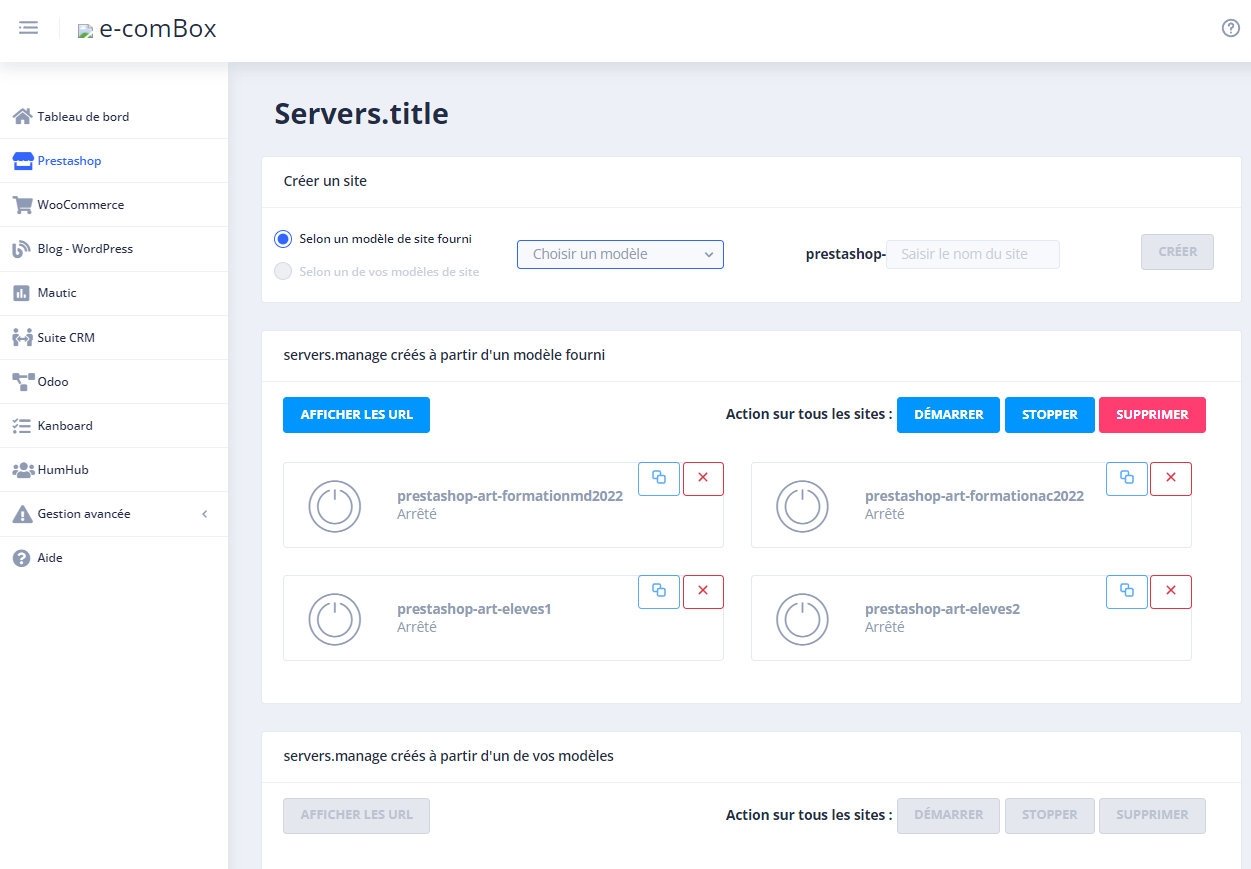This screenshot has width=1251, height=869.
Task: Open the Odoo sidebar section
Action: (x=53, y=382)
